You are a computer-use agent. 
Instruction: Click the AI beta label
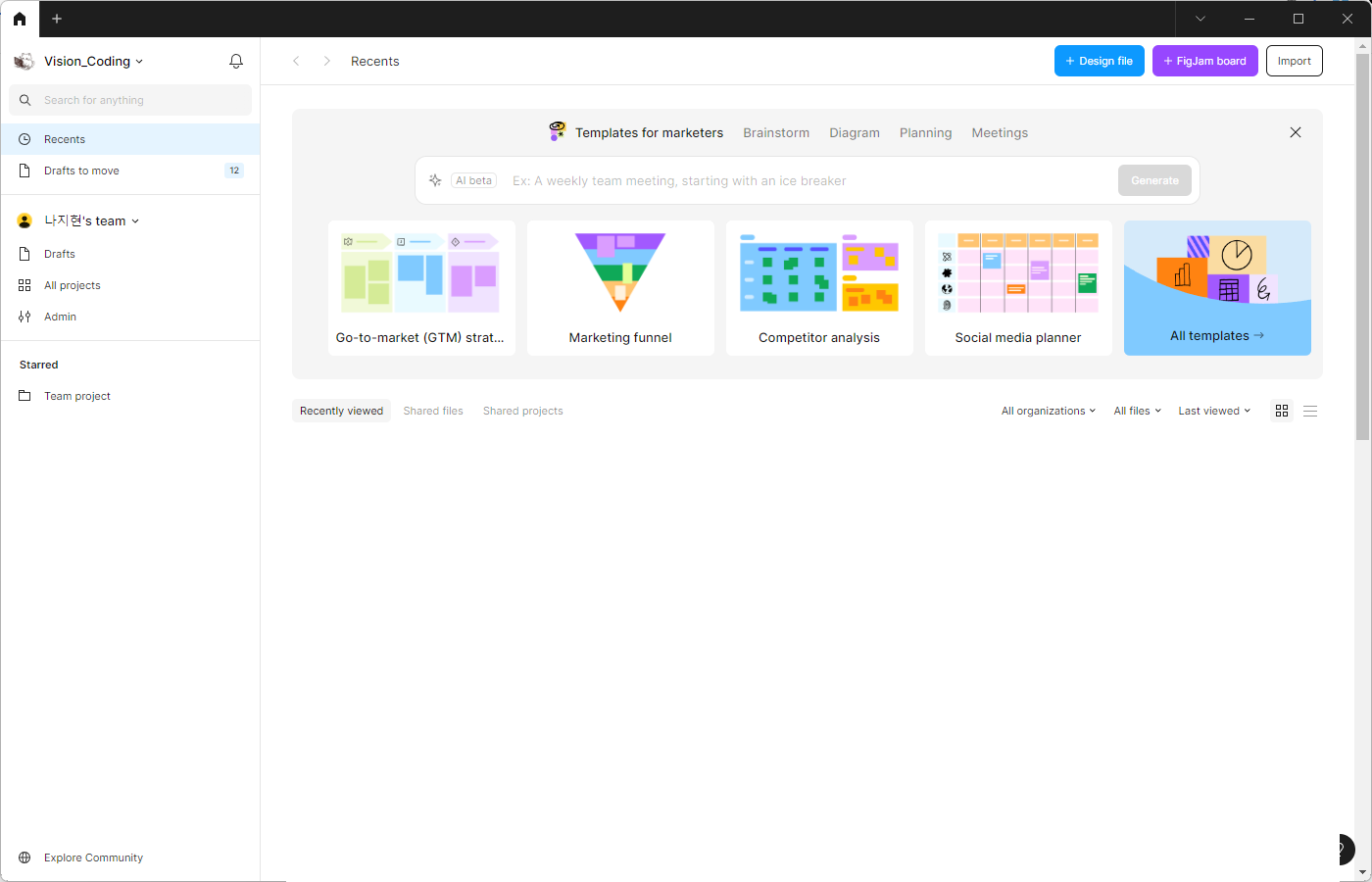(x=474, y=180)
